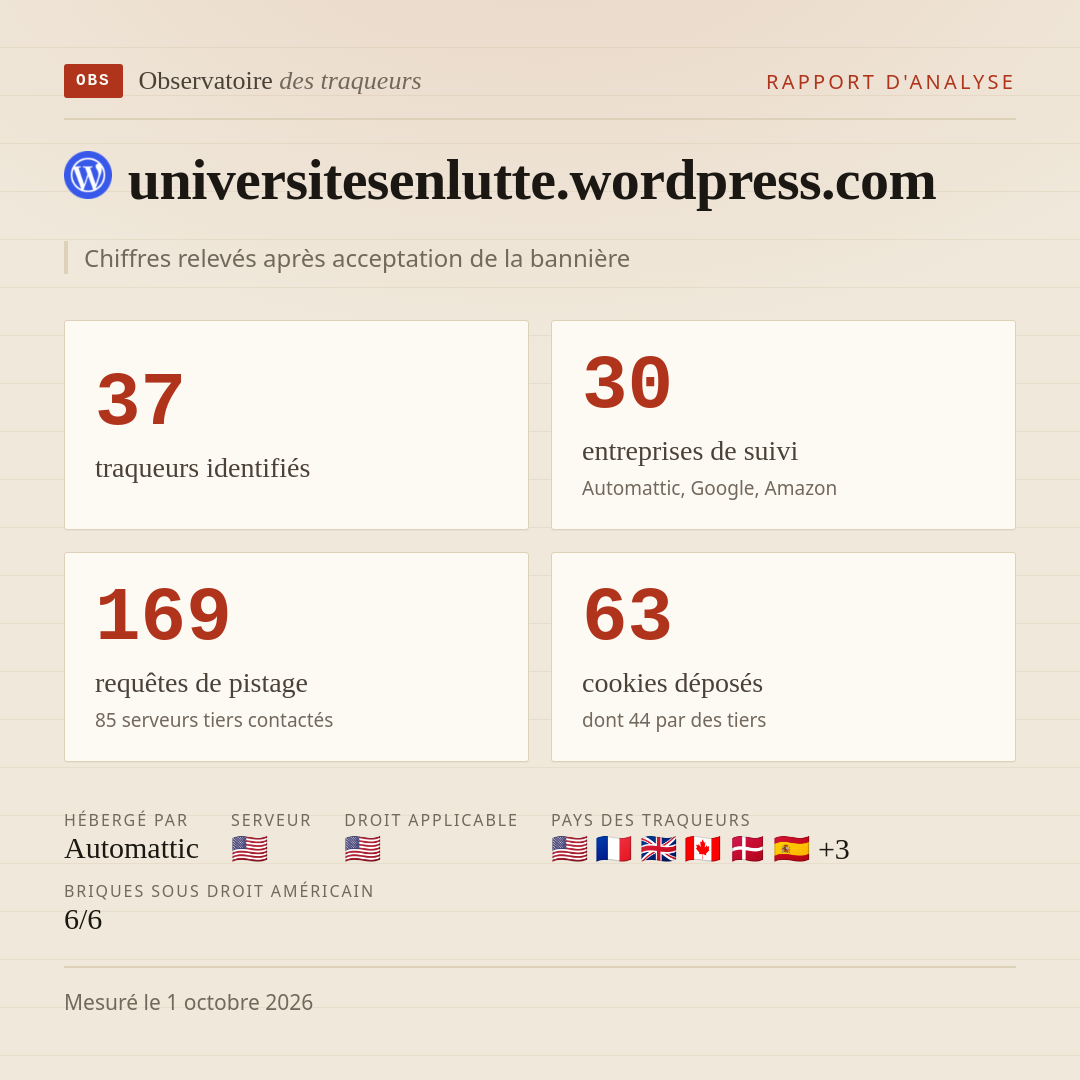Viewport: 1080px width, 1080px height.
Task: Click the UK flag in tracker countries
Action: [658, 849]
